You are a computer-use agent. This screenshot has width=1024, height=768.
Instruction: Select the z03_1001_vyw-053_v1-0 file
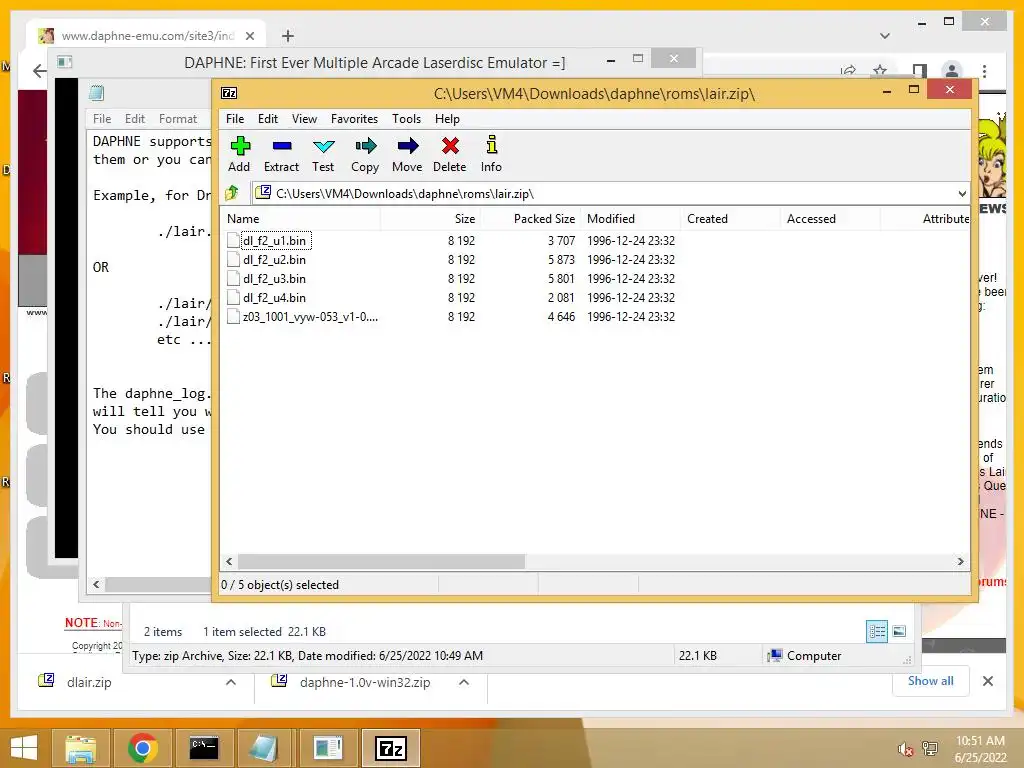[310, 317]
